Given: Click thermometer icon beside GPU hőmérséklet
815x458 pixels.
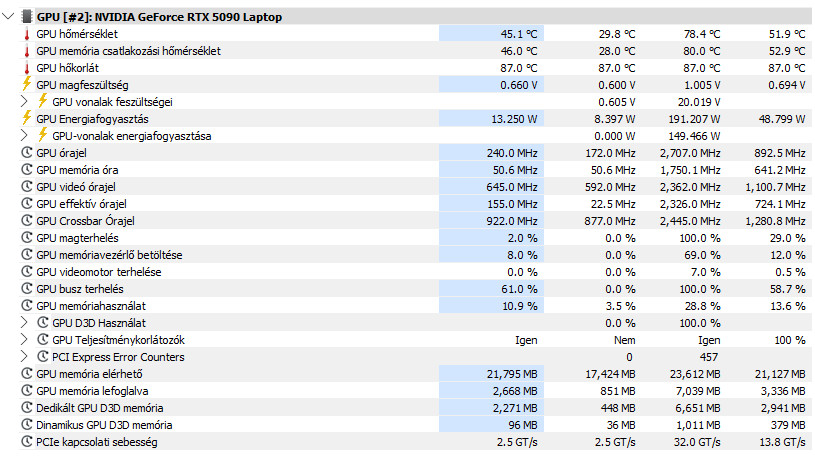Looking at the screenshot, I should click(27, 34).
